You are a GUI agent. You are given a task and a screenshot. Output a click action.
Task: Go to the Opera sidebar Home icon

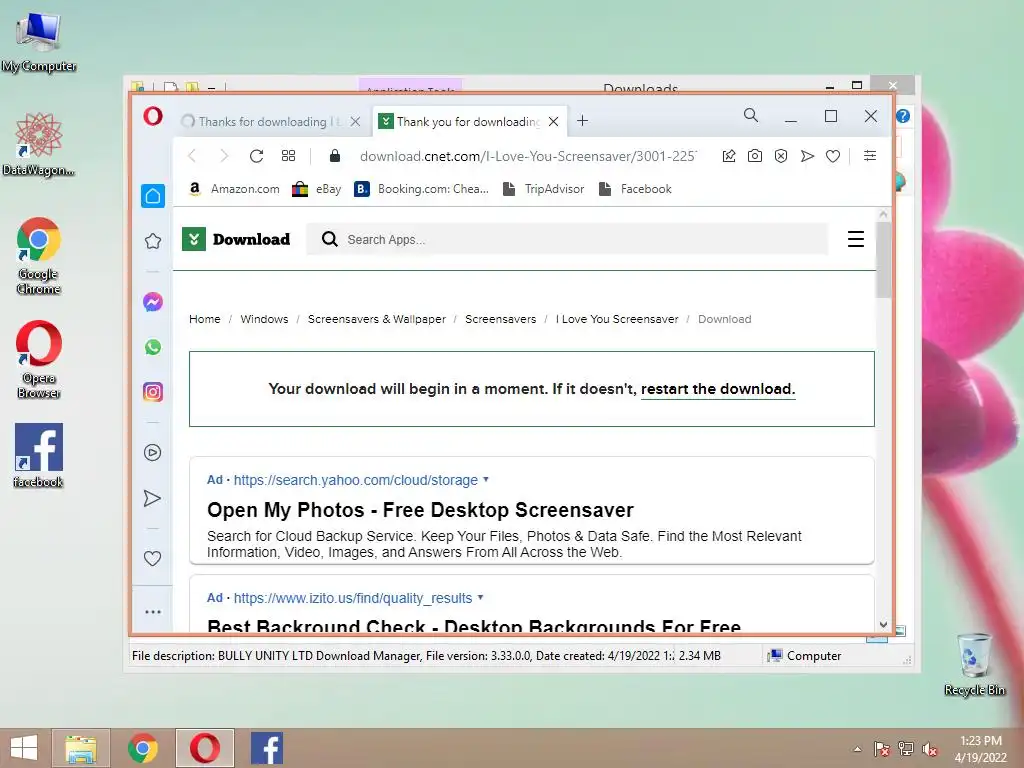(x=153, y=195)
